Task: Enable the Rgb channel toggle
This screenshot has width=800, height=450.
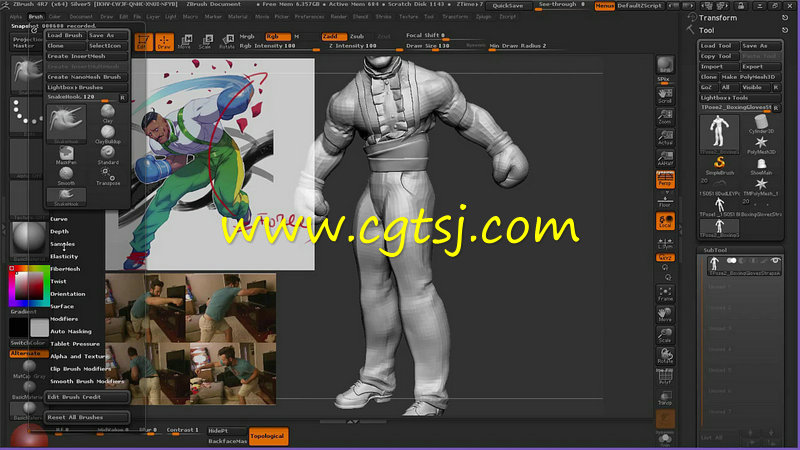Action: click(x=278, y=36)
